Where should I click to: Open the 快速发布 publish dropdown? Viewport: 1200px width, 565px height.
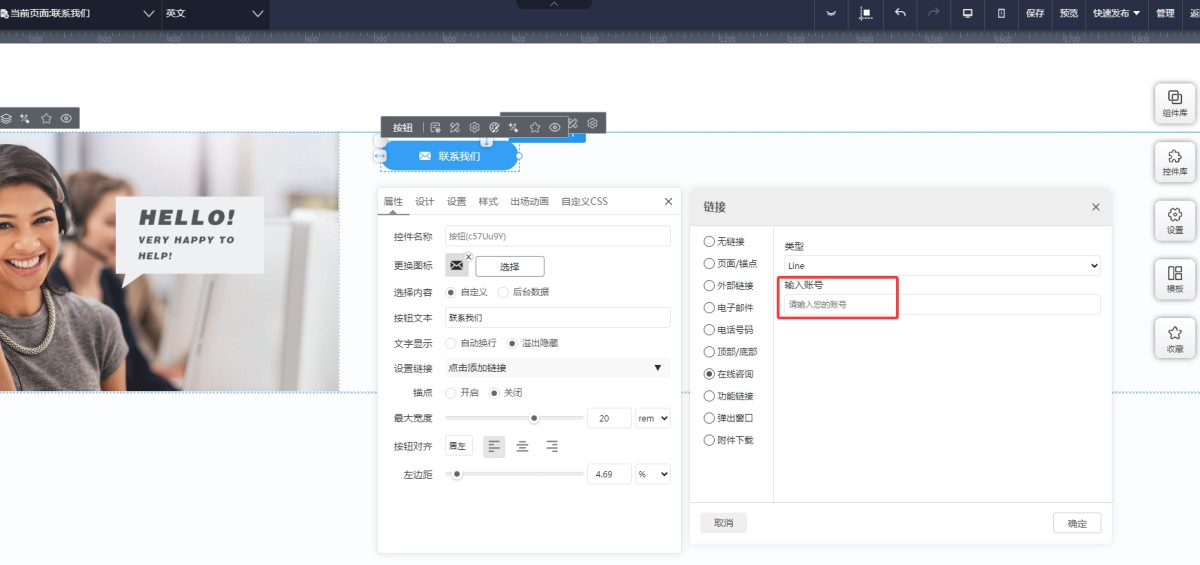[1116, 13]
